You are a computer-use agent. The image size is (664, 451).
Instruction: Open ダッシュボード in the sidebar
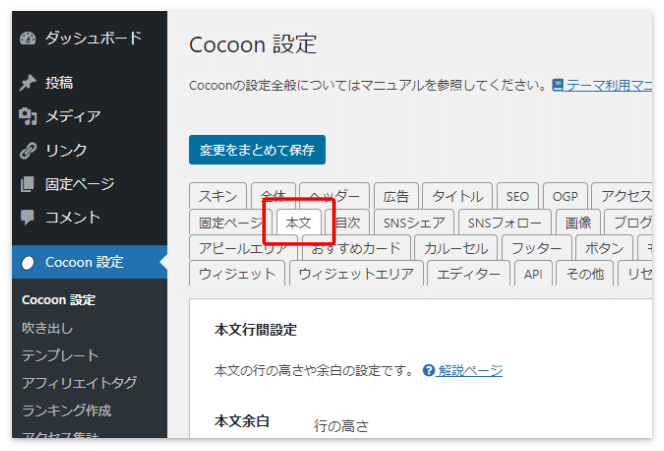tap(89, 38)
